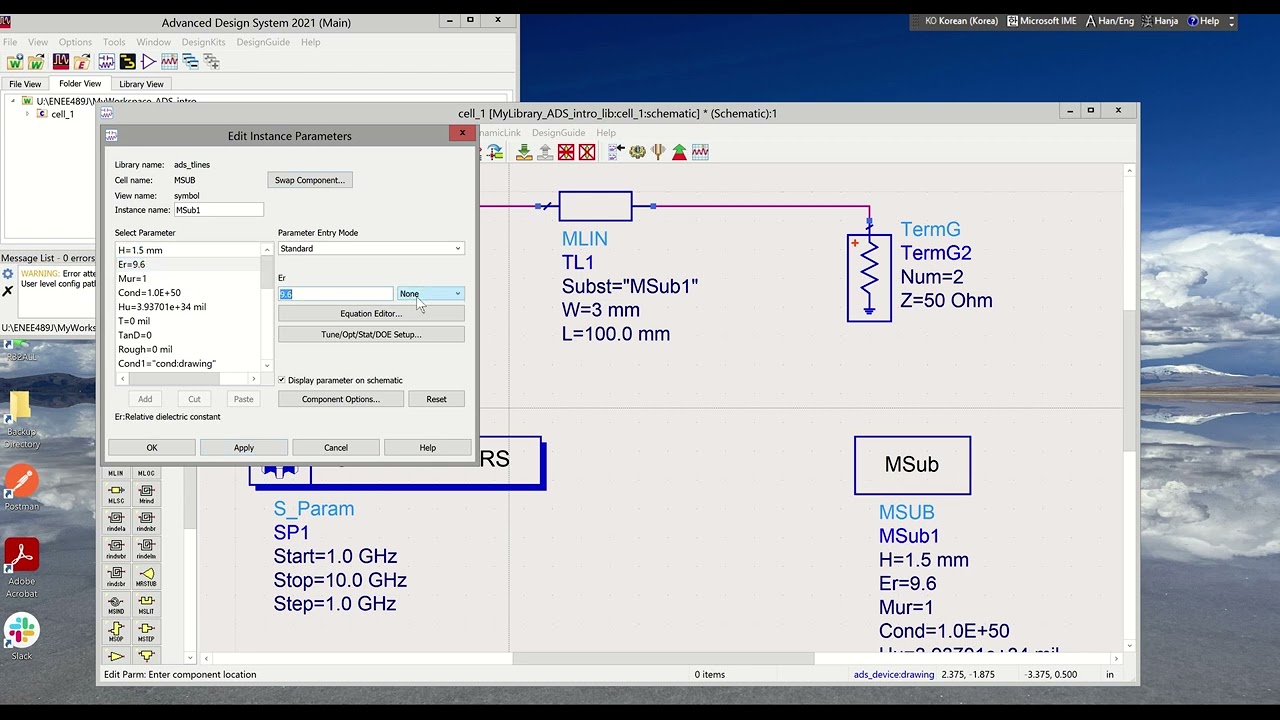Select the MLSC component in palette
This screenshot has height=720, width=1280.
(116, 493)
